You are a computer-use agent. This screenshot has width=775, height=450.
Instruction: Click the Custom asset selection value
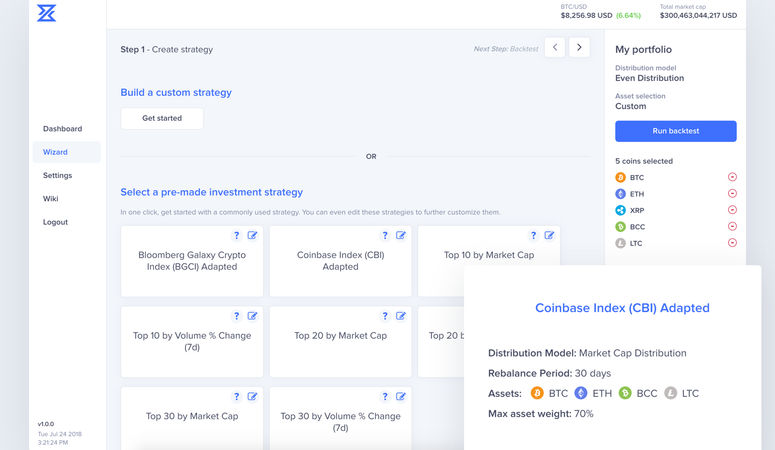click(631, 106)
